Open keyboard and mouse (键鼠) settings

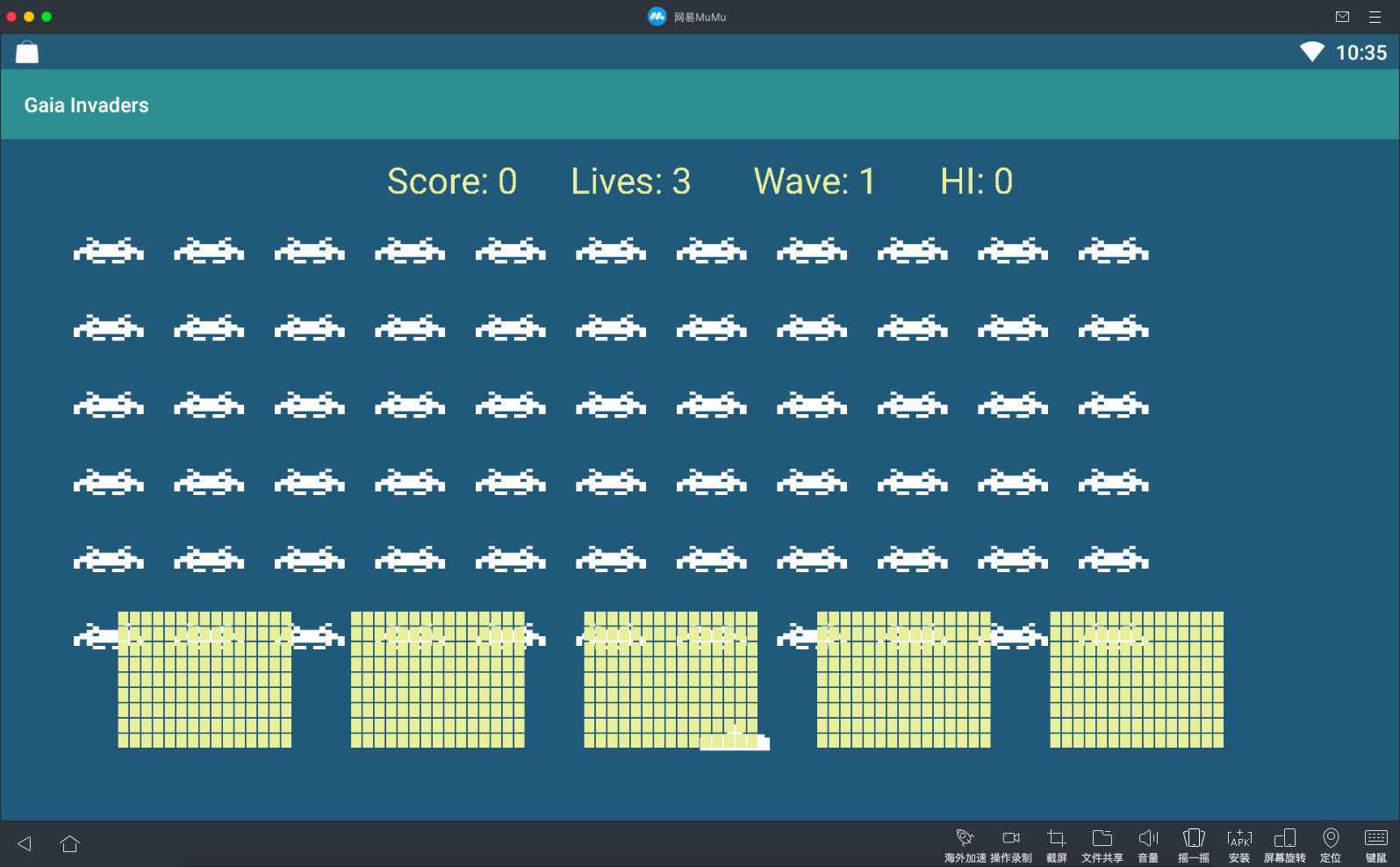click(x=1376, y=845)
